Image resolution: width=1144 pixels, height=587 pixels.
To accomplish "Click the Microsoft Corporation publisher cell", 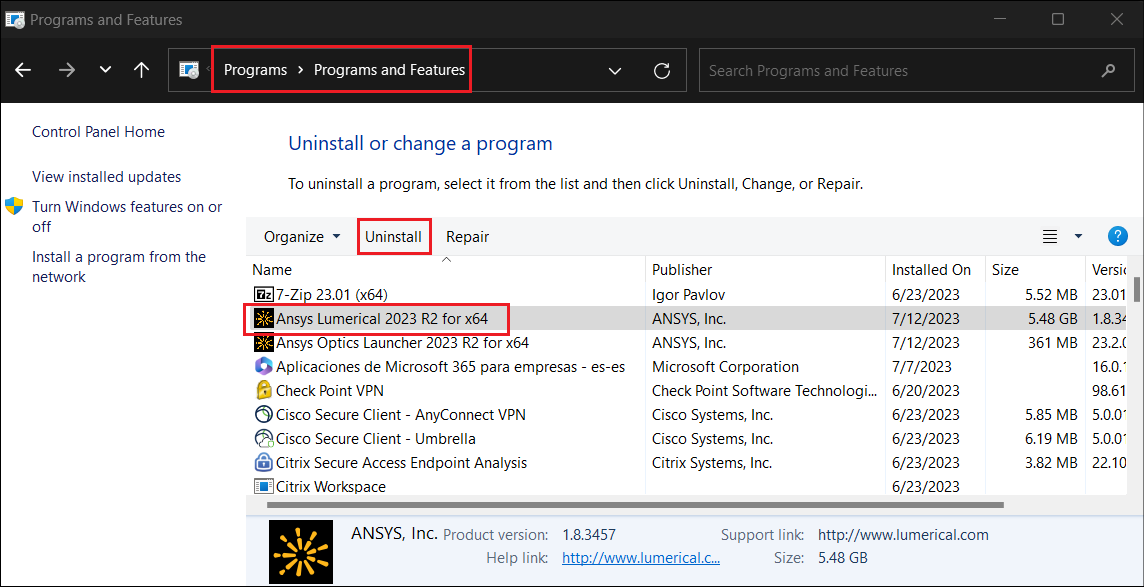I will (x=725, y=367).
